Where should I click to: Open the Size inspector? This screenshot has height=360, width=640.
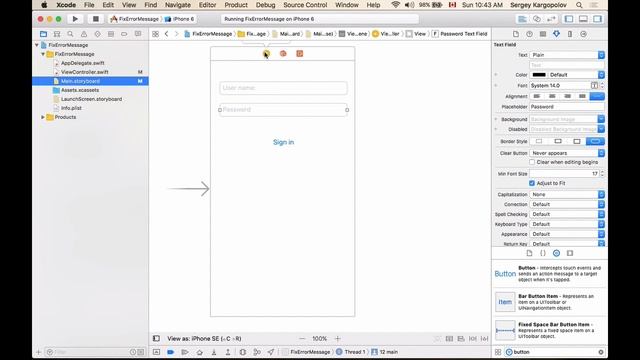570,34
